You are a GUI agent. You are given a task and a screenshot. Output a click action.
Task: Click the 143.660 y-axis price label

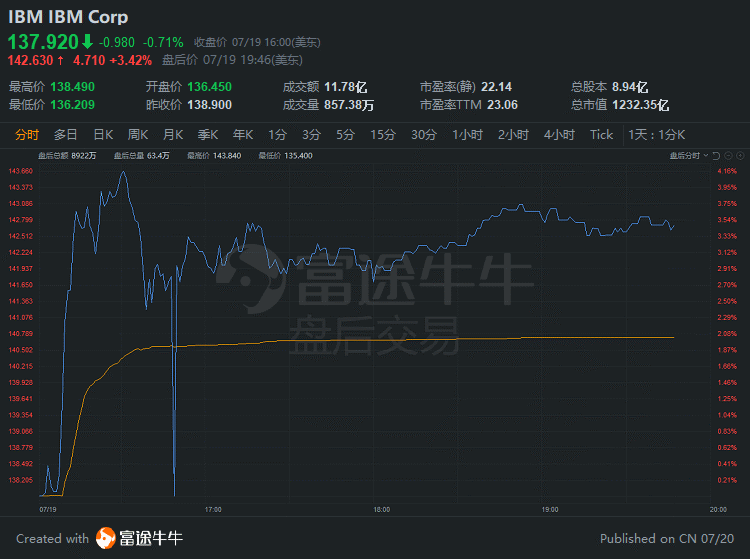(21, 171)
